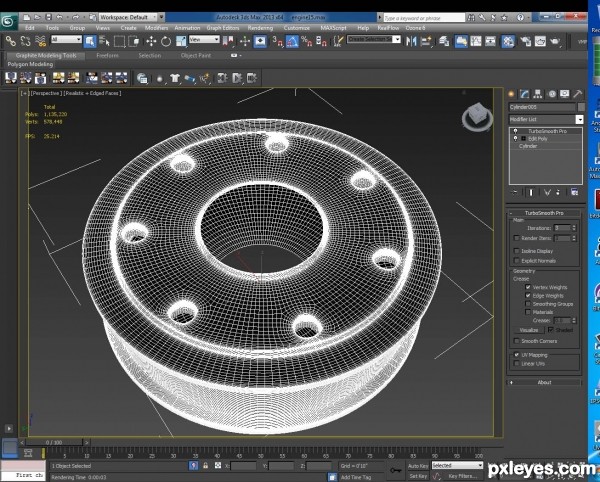The image size is (600, 482).
Task: Click the Select and Link tool icon
Action: click(10, 41)
